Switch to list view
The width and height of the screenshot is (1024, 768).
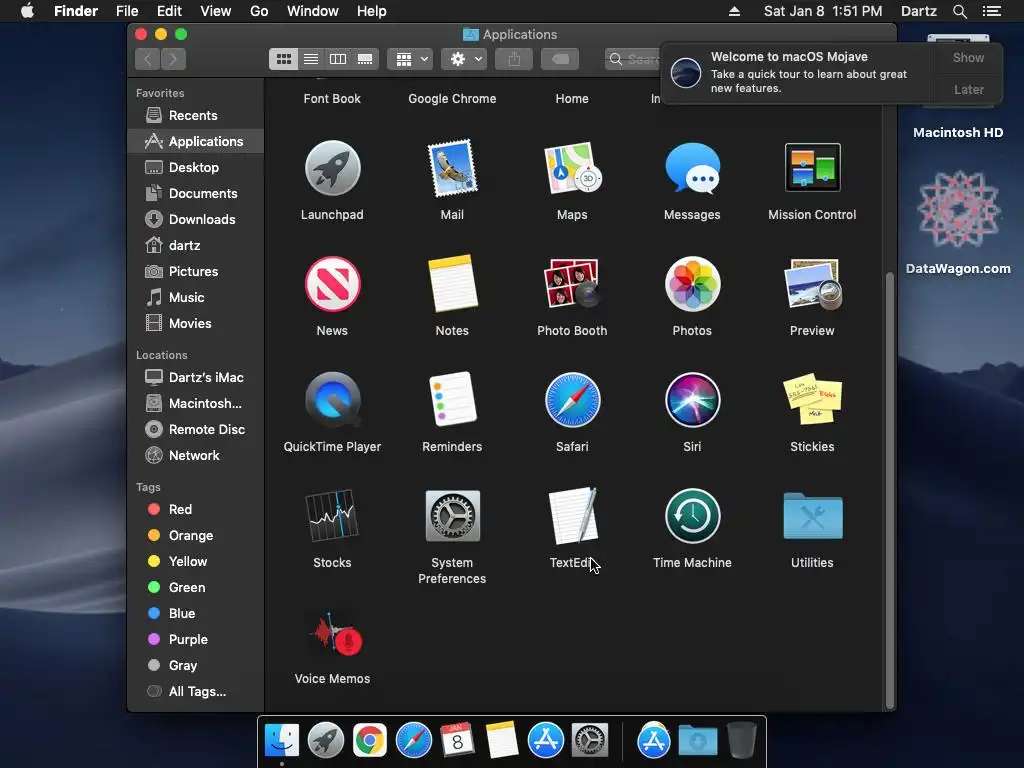coord(311,59)
